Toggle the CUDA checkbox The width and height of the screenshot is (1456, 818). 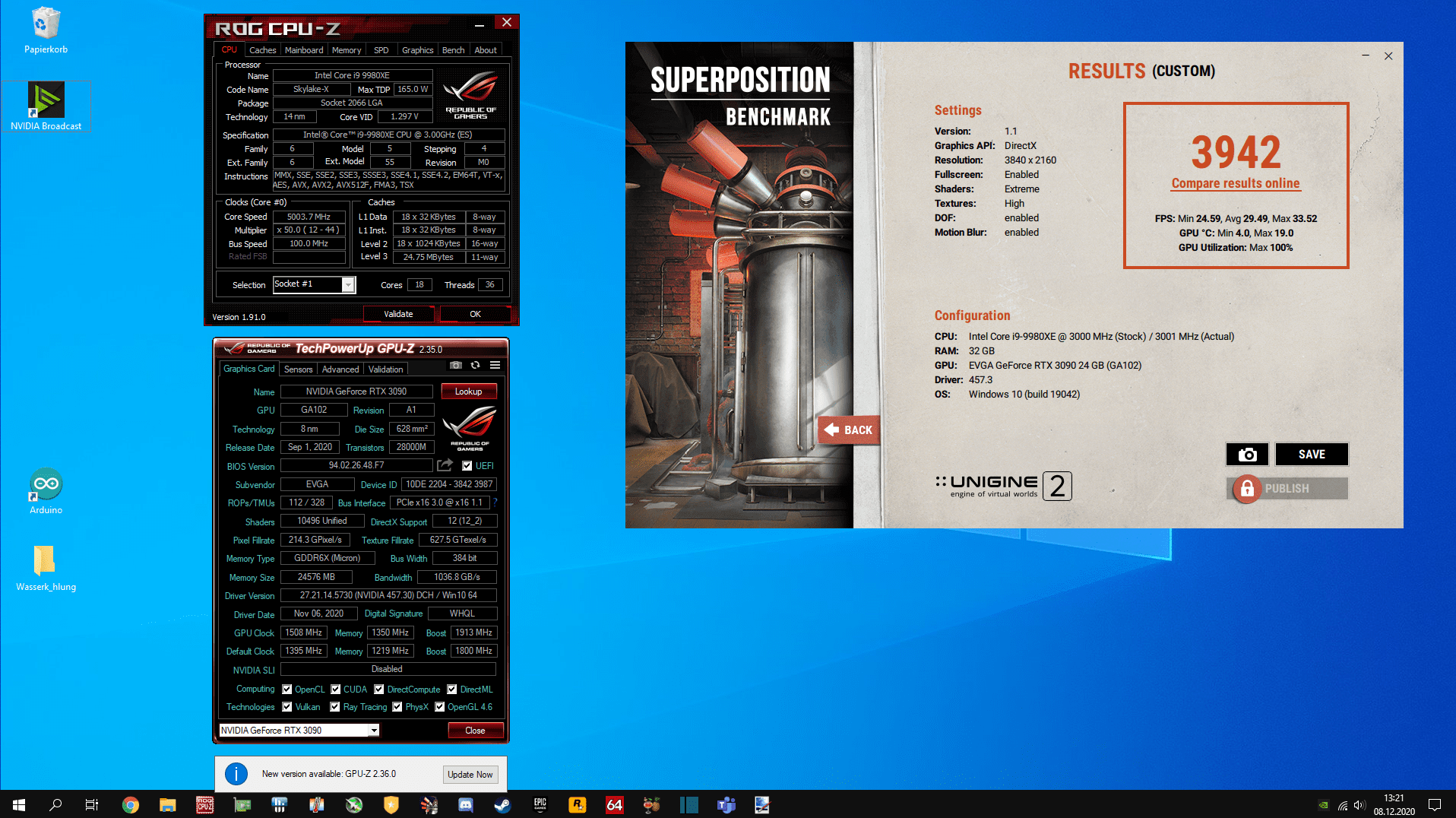tap(335, 690)
